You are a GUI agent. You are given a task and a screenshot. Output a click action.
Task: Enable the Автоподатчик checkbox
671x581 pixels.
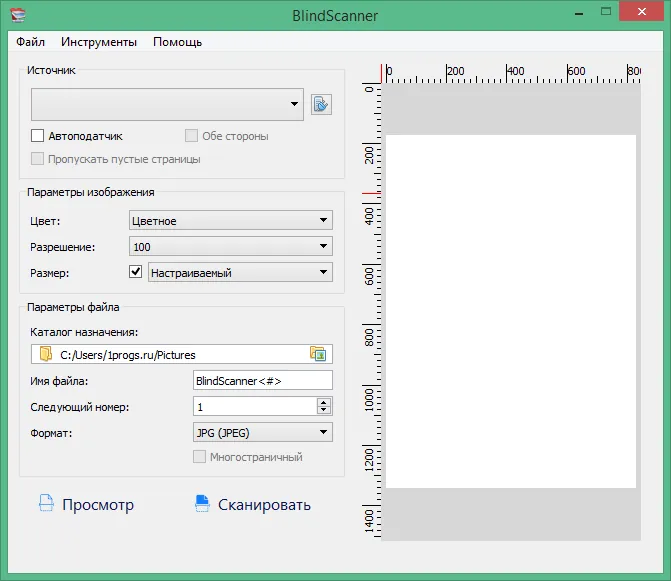point(37,136)
